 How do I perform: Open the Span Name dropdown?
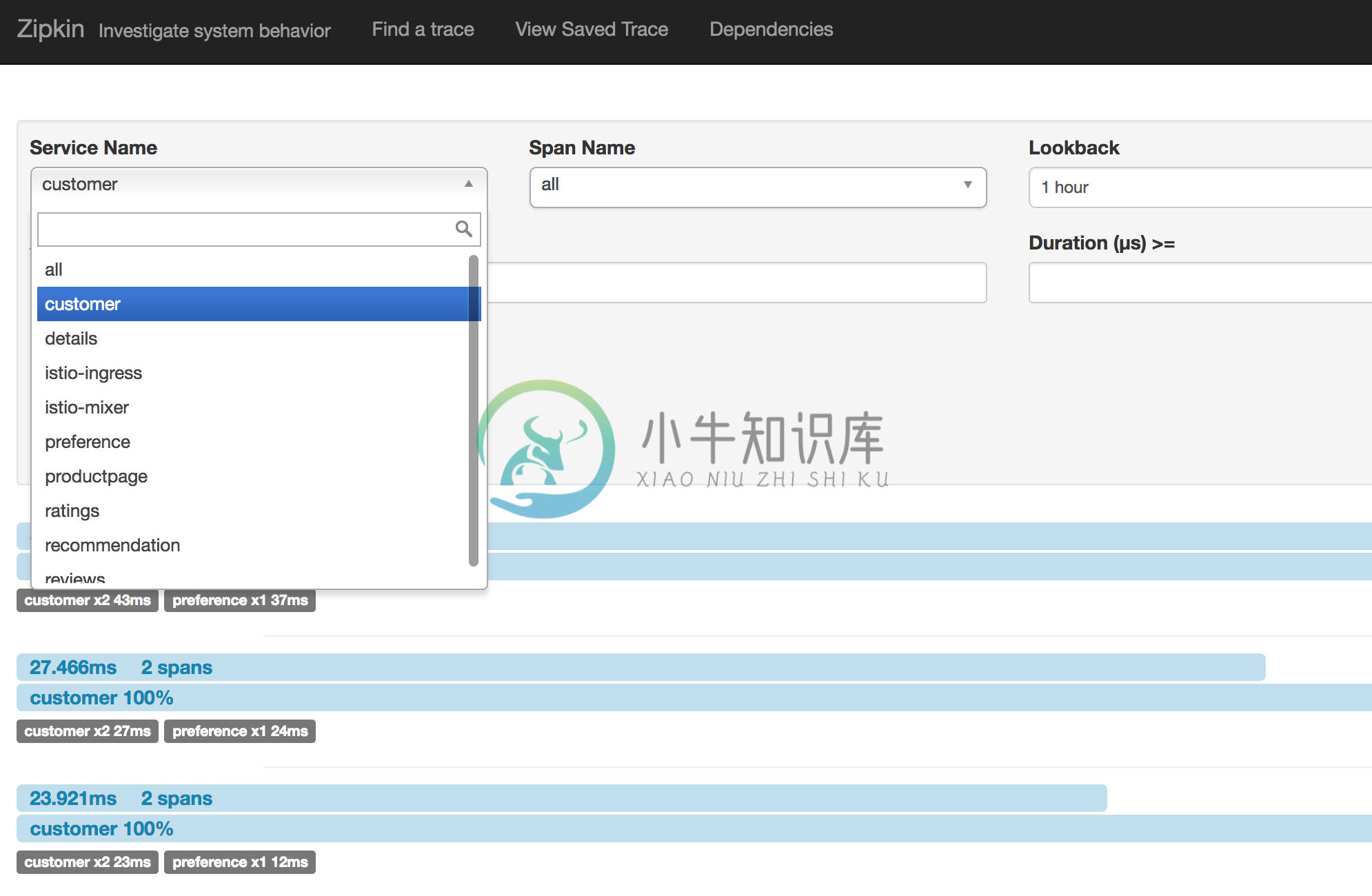758,187
